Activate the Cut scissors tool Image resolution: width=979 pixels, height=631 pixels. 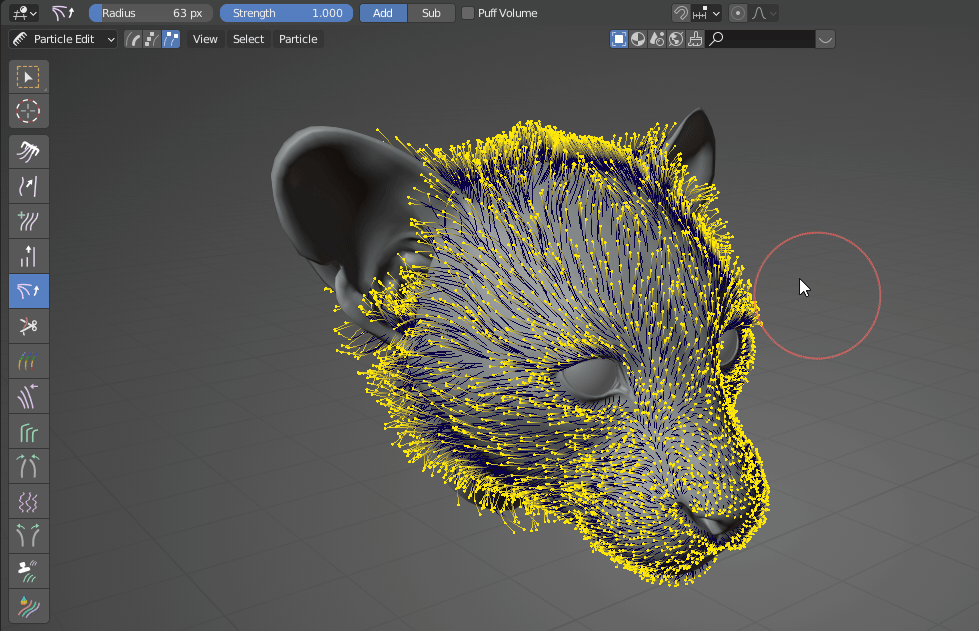point(28,326)
